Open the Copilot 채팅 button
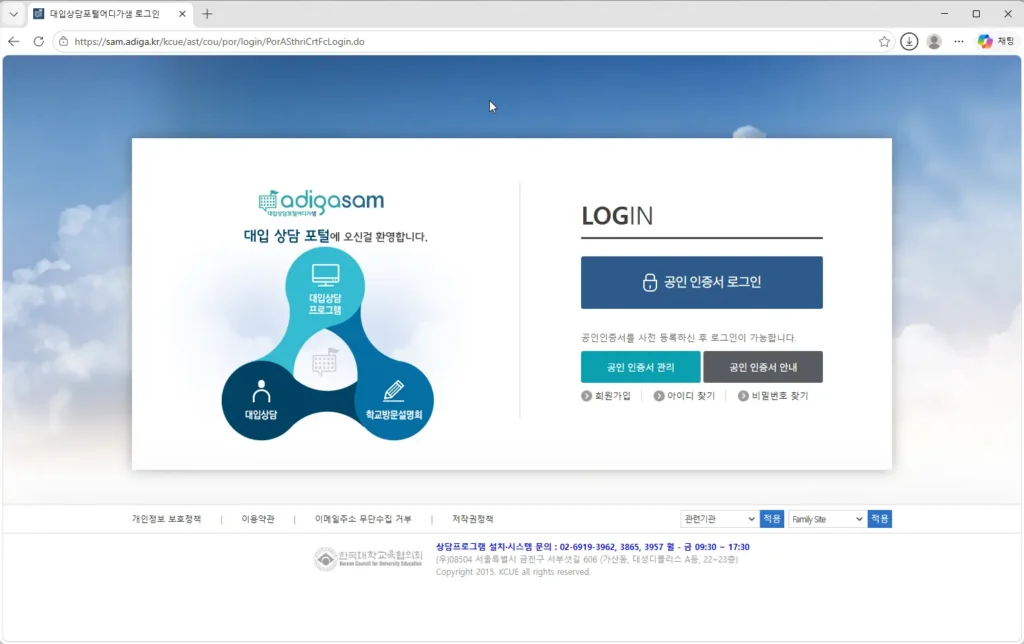1024x644 pixels. (996, 41)
